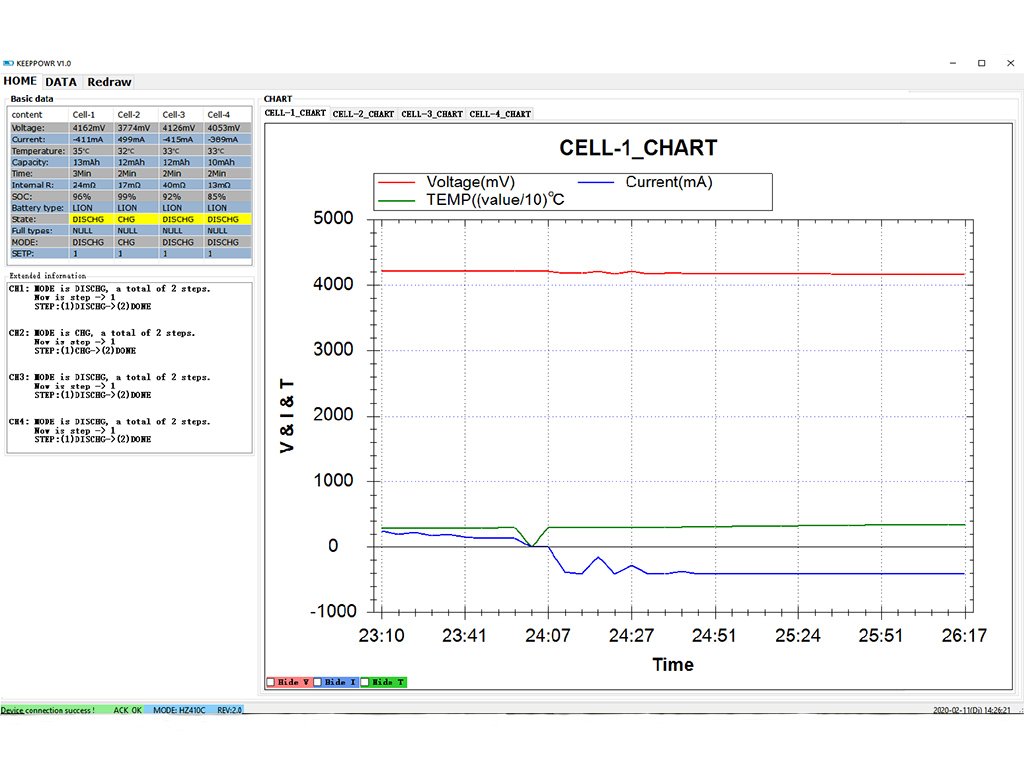
Task: Close the KEEPPOWR application window
Action: coord(1011,63)
